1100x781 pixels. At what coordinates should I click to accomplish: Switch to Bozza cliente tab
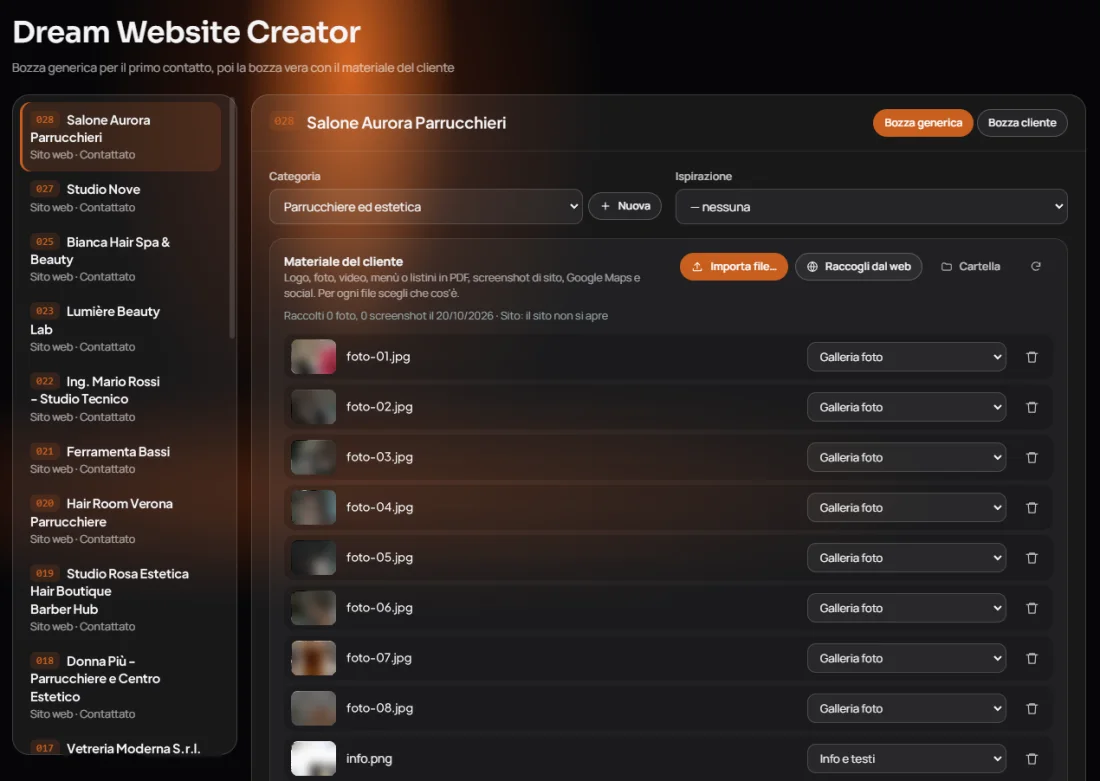tap(1022, 123)
